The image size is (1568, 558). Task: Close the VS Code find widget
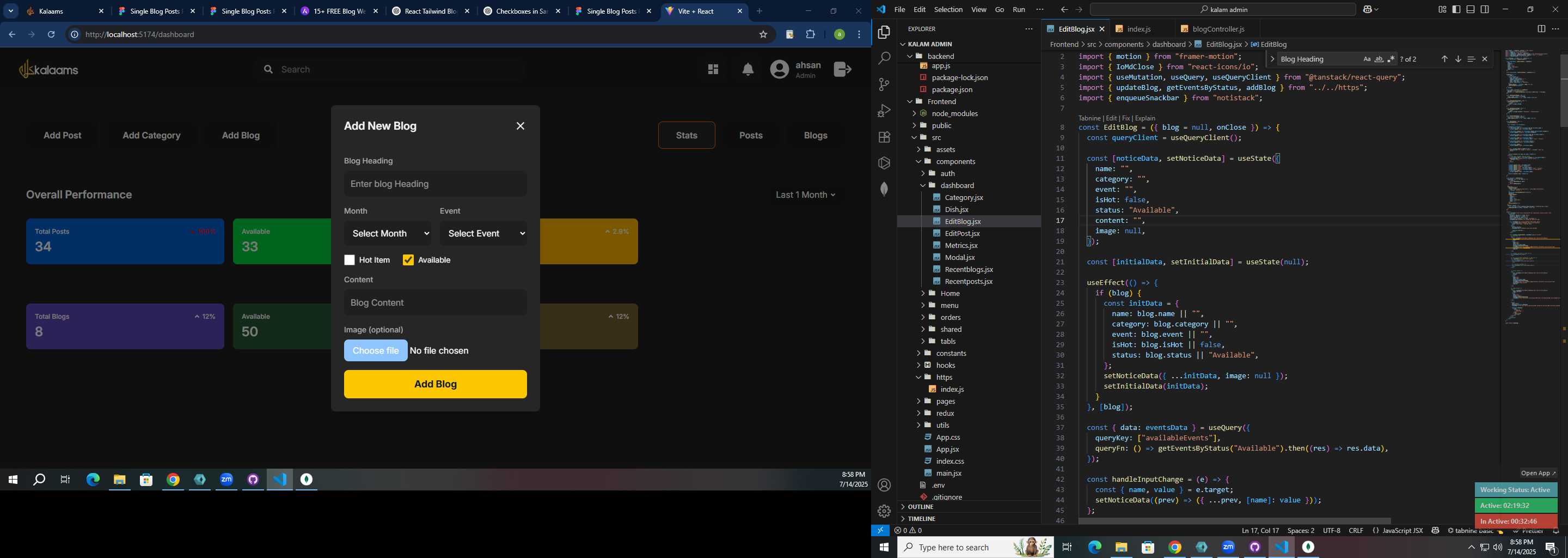click(1485, 59)
